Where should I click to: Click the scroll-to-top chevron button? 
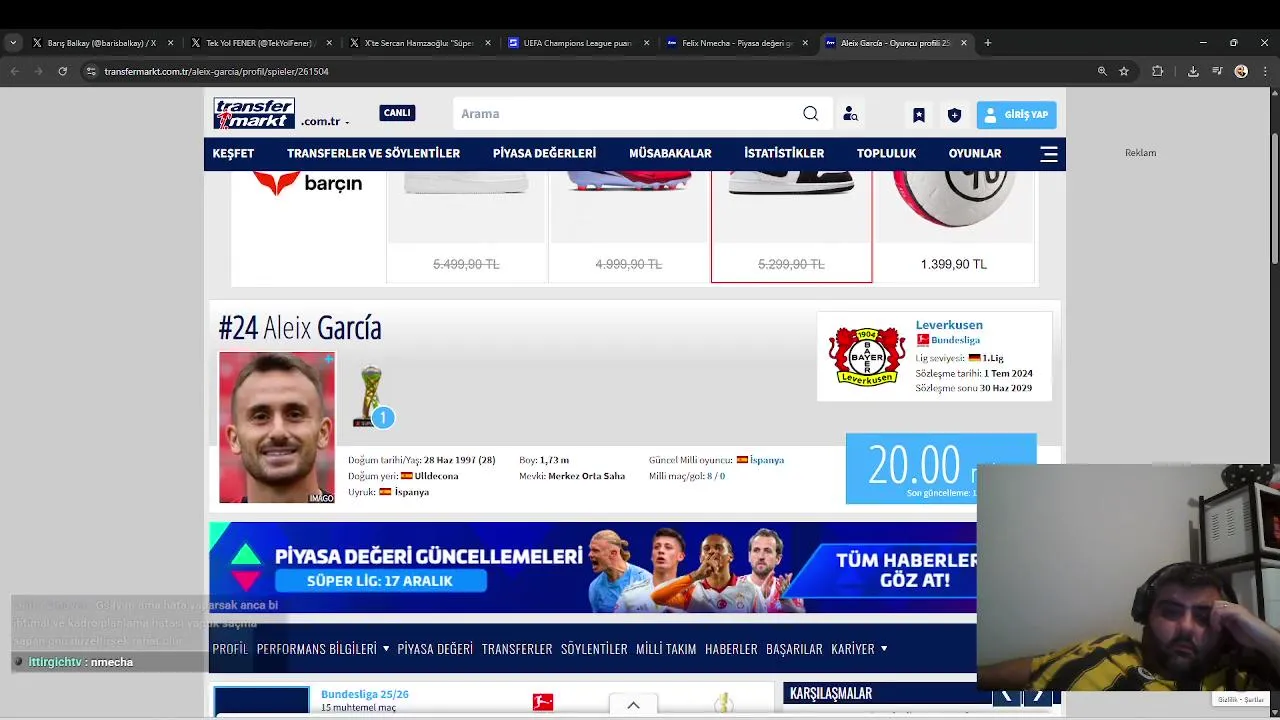pos(633,705)
